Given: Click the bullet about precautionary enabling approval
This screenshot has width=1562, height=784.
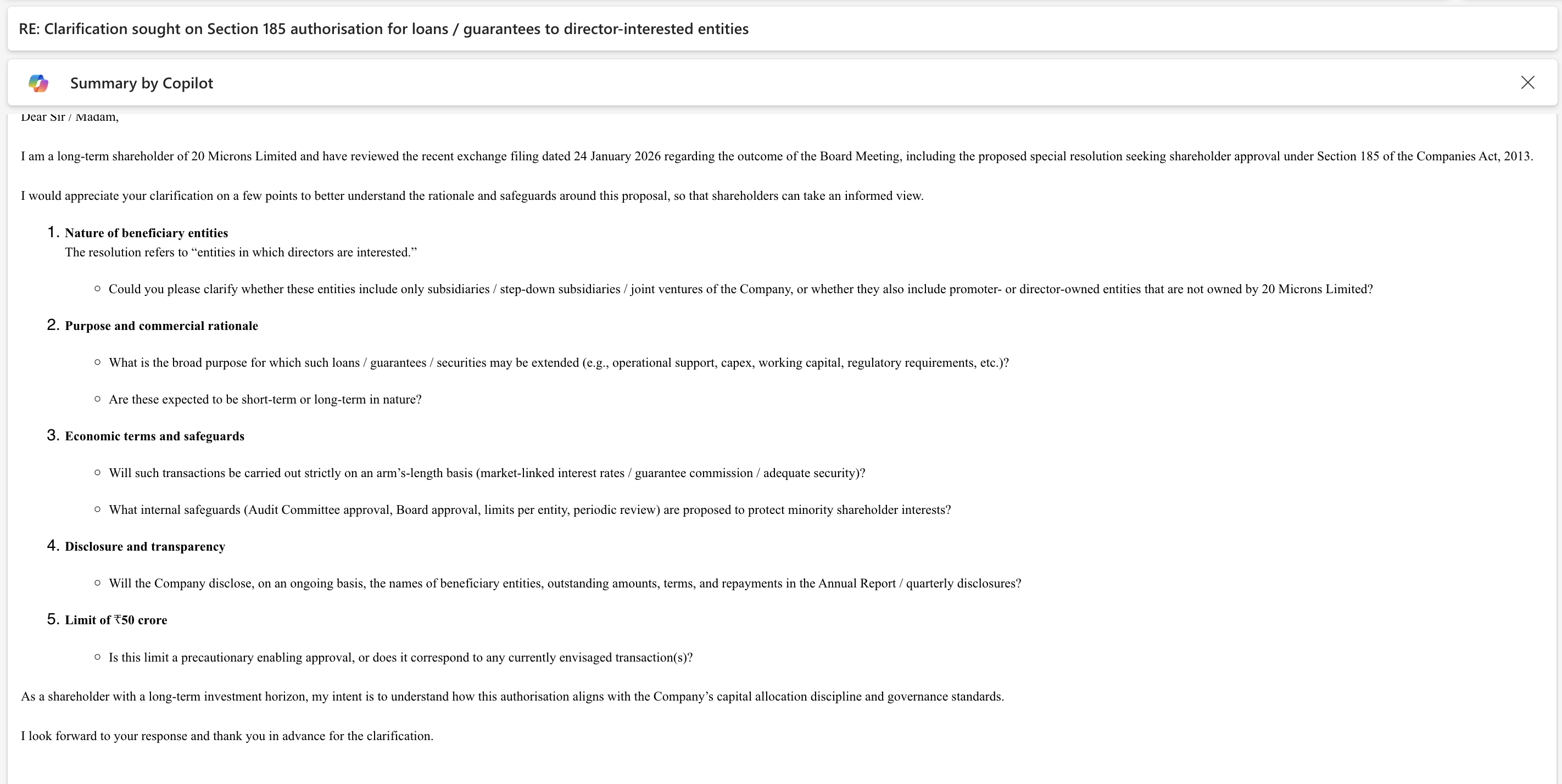Looking at the screenshot, I should [x=400, y=657].
